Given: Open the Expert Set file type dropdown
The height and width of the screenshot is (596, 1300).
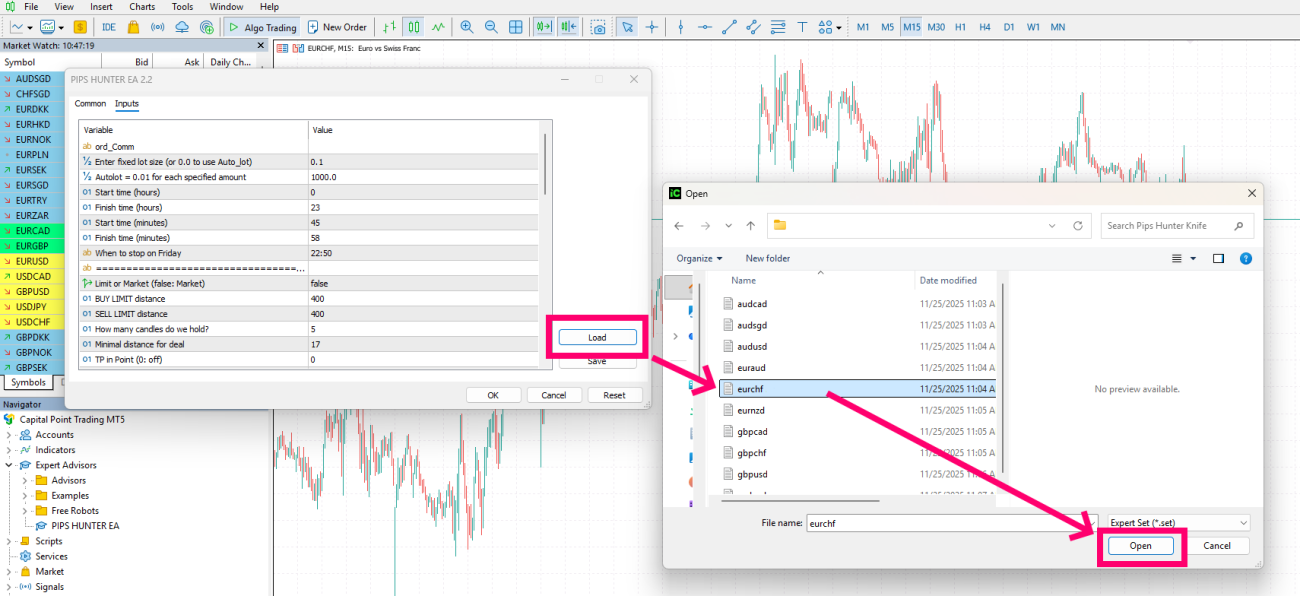Looking at the screenshot, I should point(1179,522).
